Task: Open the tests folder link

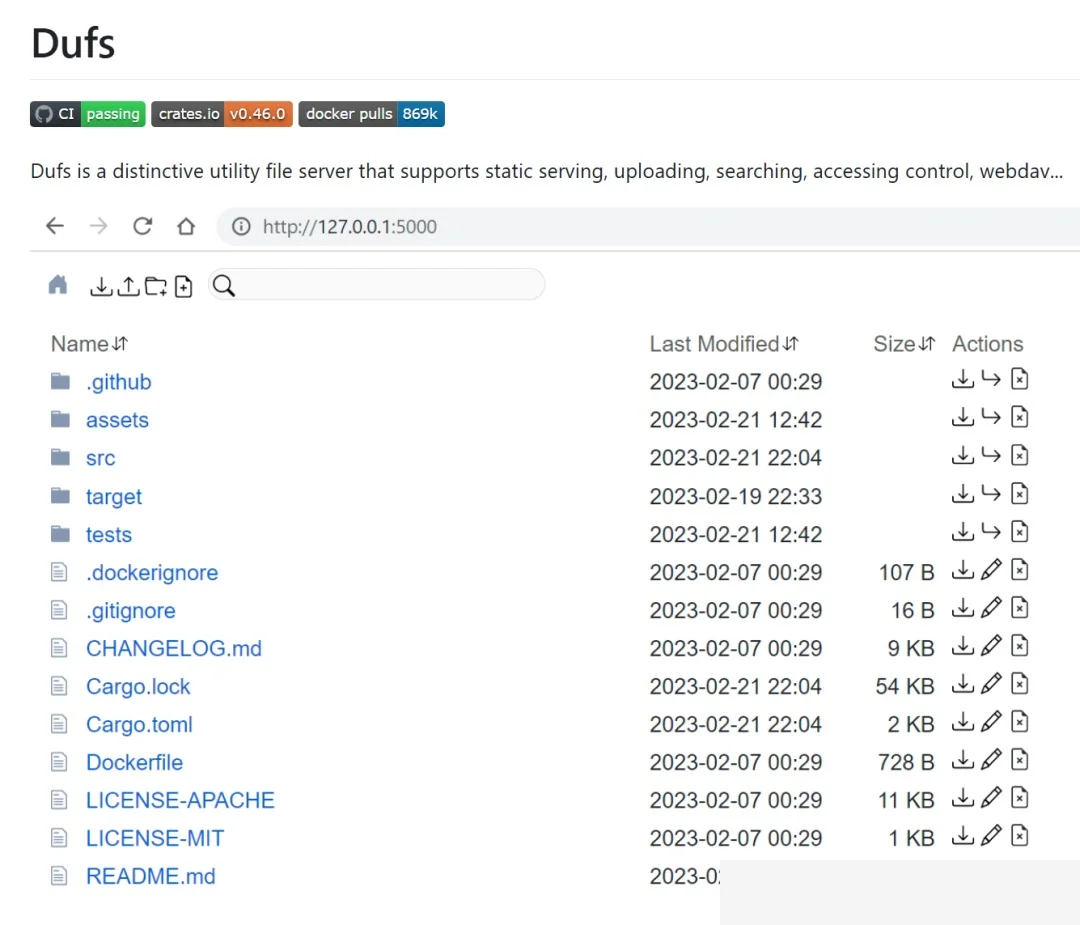Action: click(x=109, y=534)
